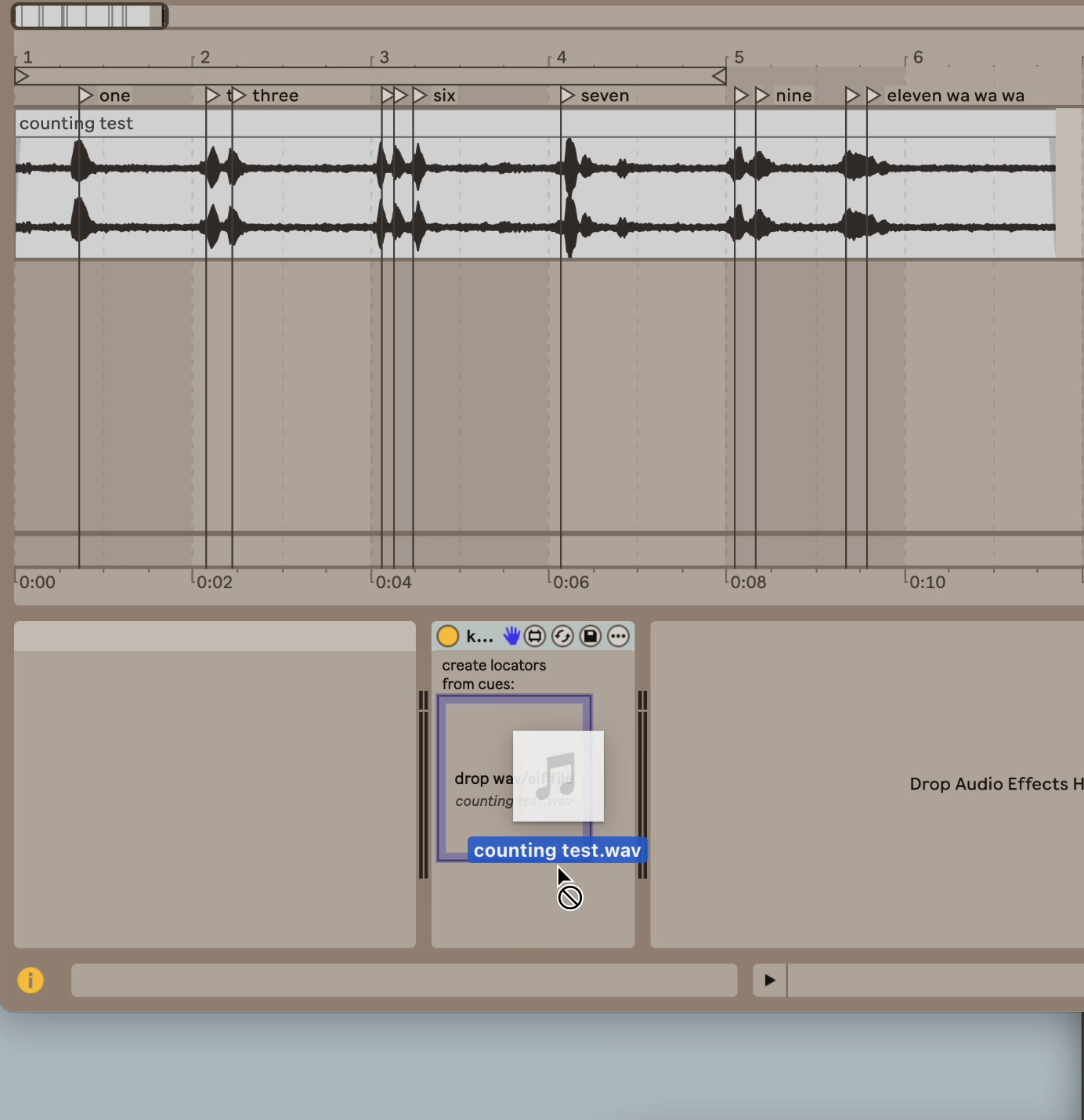Screen dimensions: 1084x1120
Task: Select the 'nine' locator
Action: point(763,96)
